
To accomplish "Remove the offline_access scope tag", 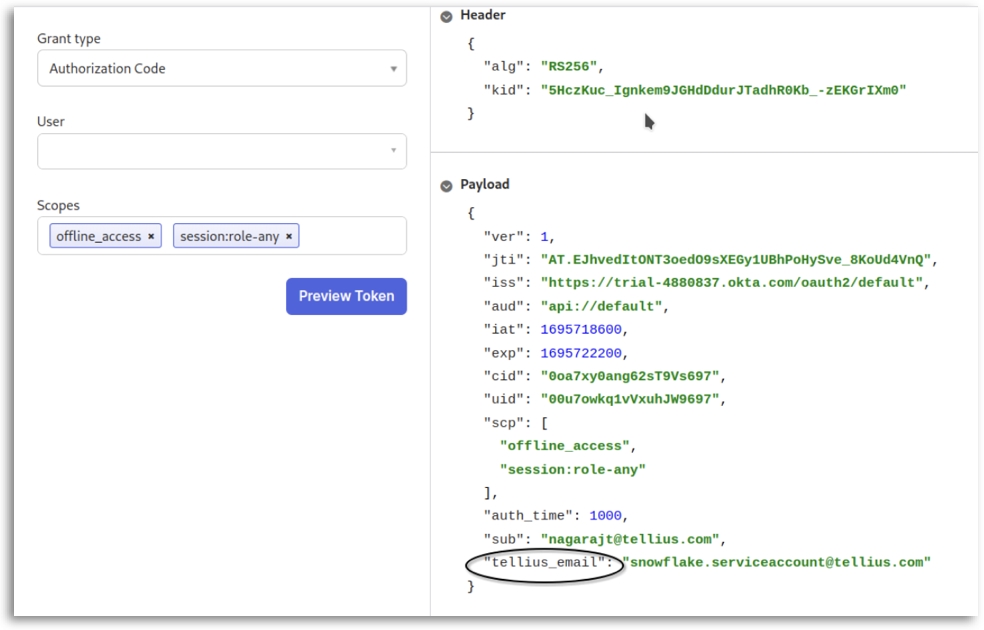I will (x=151, y=236).
